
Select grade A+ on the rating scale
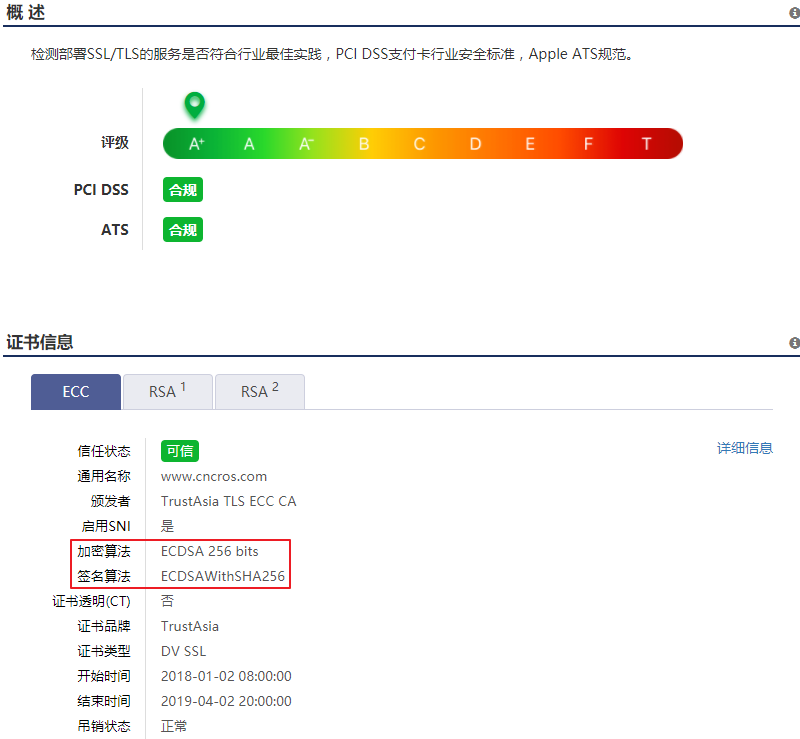[194, 143]
